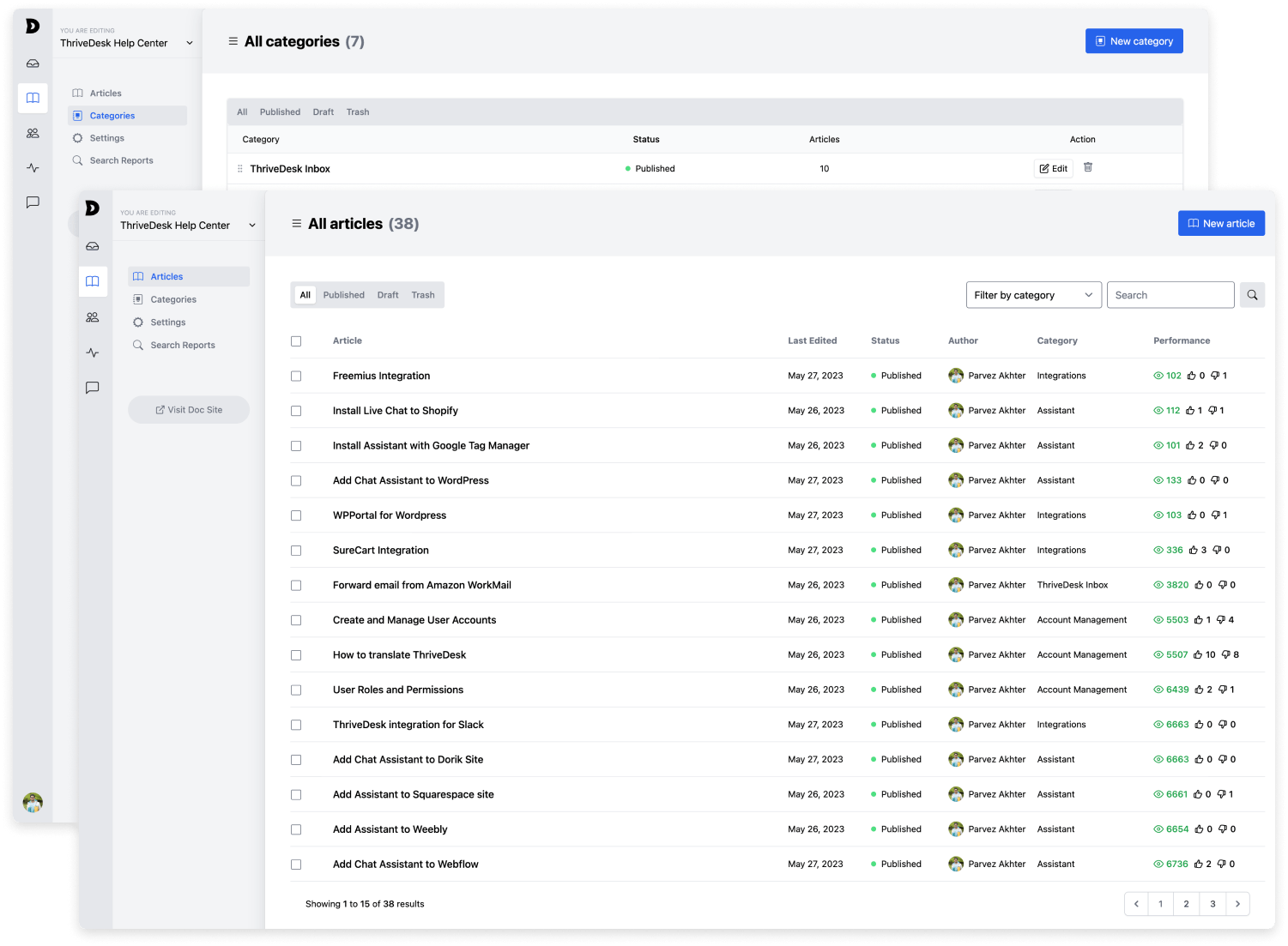The image size is (1288, 946).
Task: Open the pulse icon in back window sidebar
Action: (x=33, y=168)
